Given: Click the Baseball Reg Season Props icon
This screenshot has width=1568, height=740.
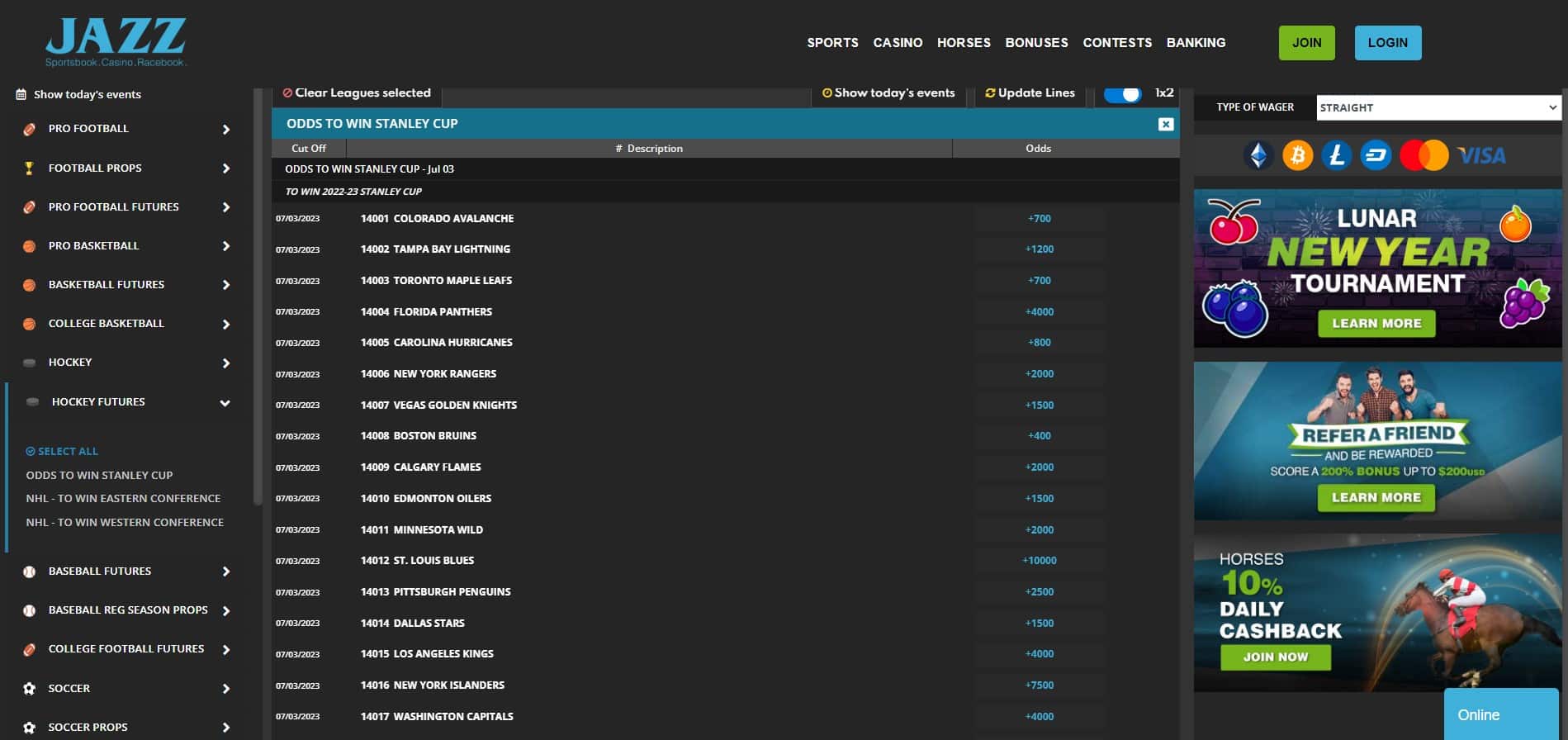Looking at the screenshot, I should click(30, 610).
